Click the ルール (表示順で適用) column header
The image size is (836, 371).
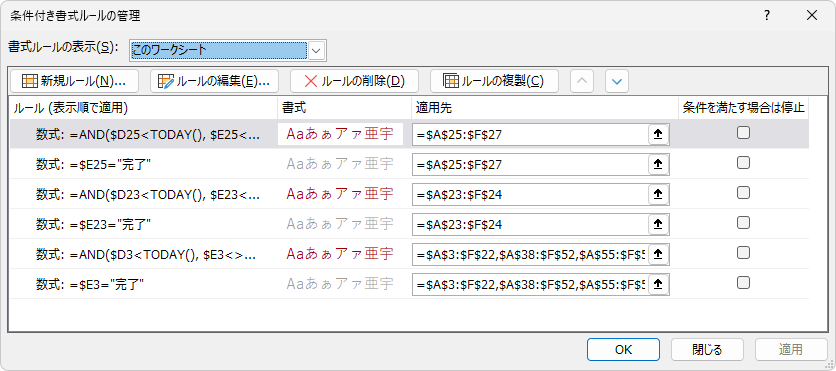click(x=144, y=108)
